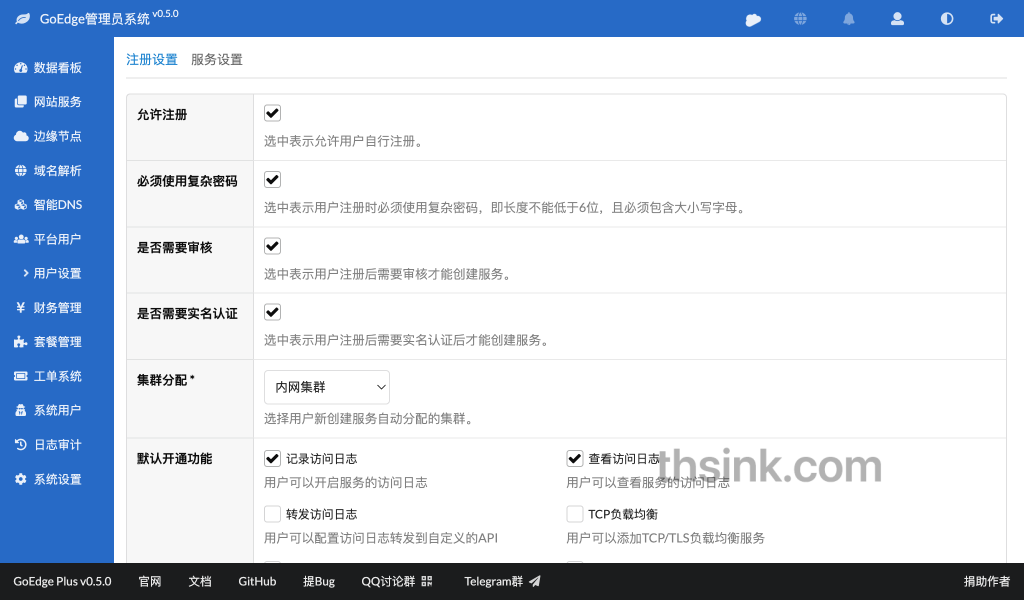Click the user profile icon
The height and width of the screenshot is (600, 1024).
(897, 18)
